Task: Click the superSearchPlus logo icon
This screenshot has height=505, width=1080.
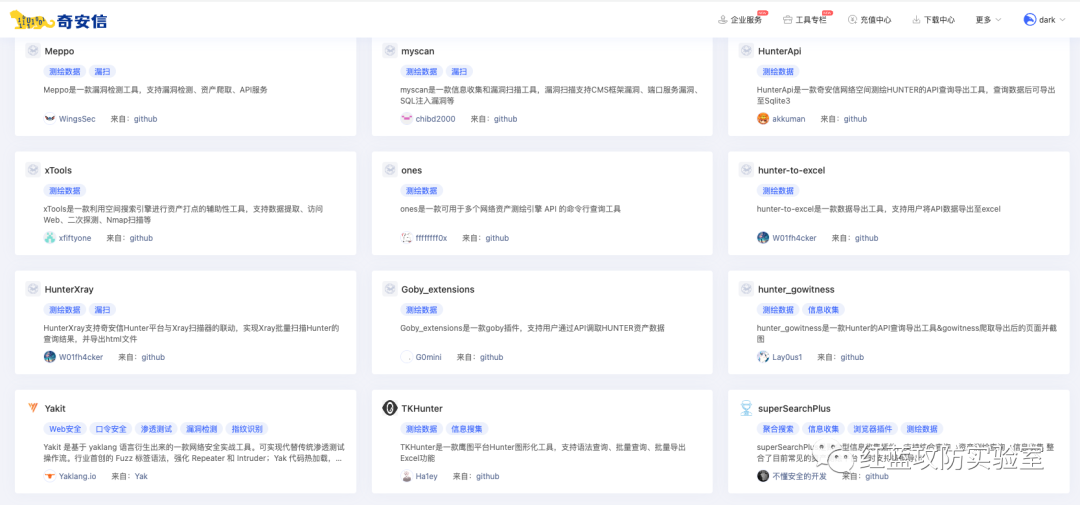Action: point(747,408)
